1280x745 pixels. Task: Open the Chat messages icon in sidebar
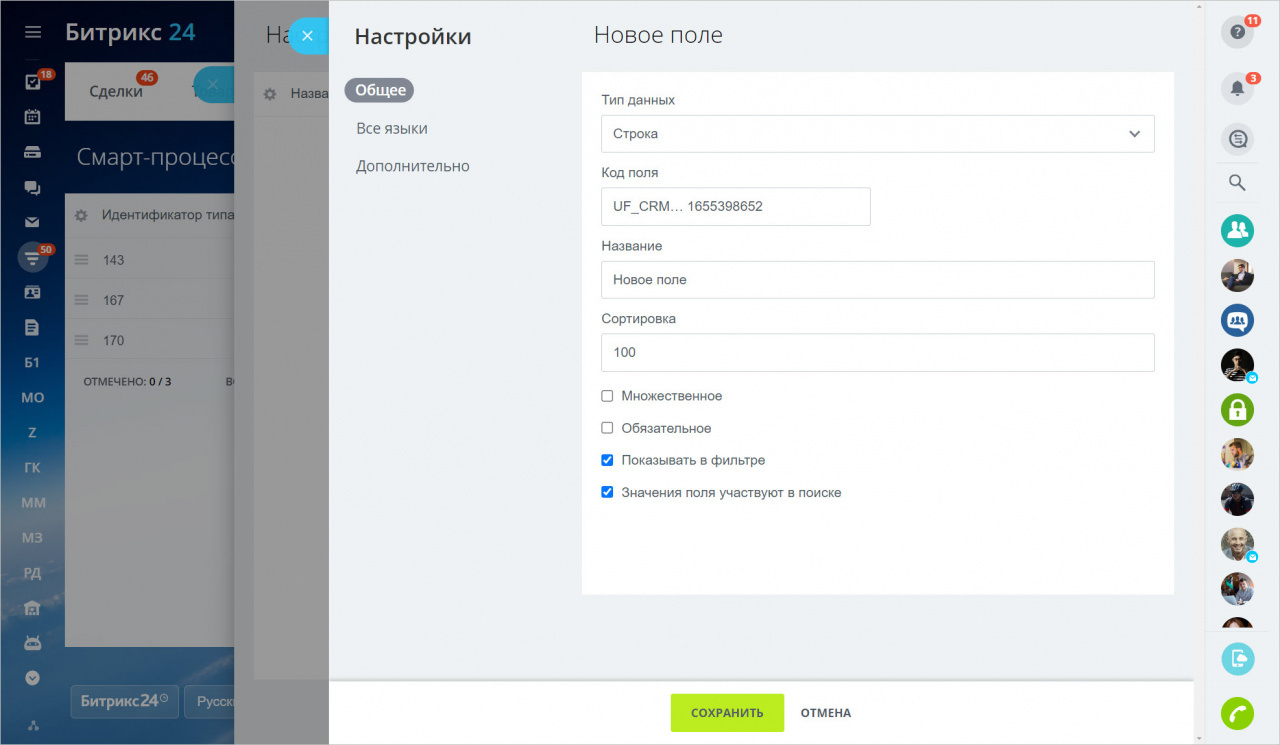click(x=33, y=187)
